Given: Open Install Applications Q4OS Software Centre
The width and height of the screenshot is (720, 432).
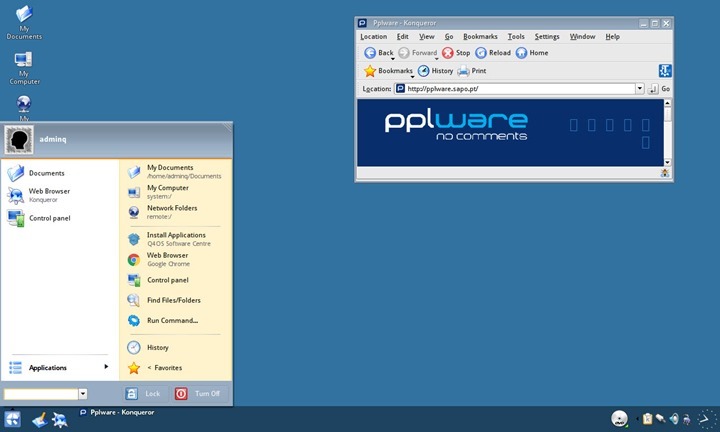Looking at the screenshot, I should [175, 239].
